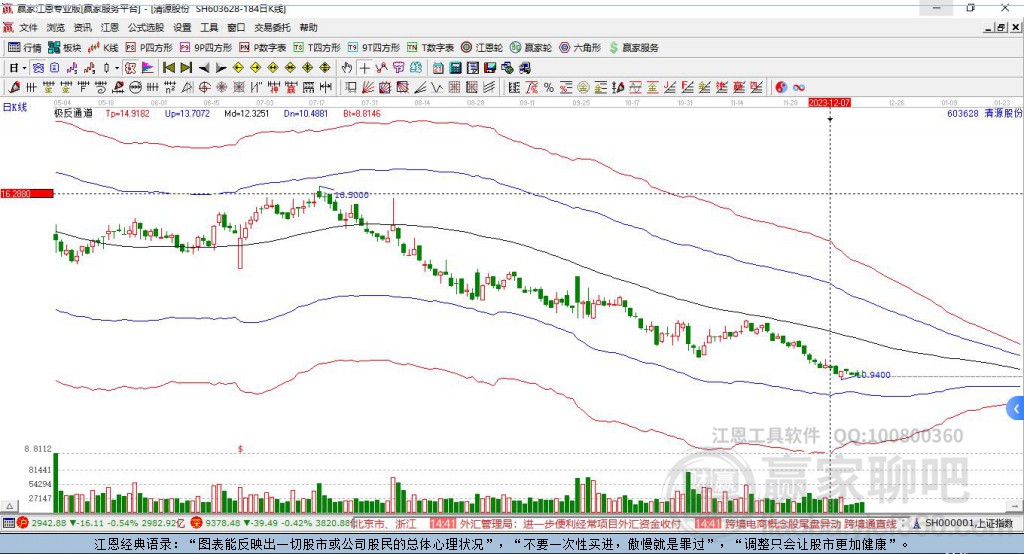This screenshot has height=554, width=1024.
Task: Open the calendar date icon
Action: click(x=438, y=68)
